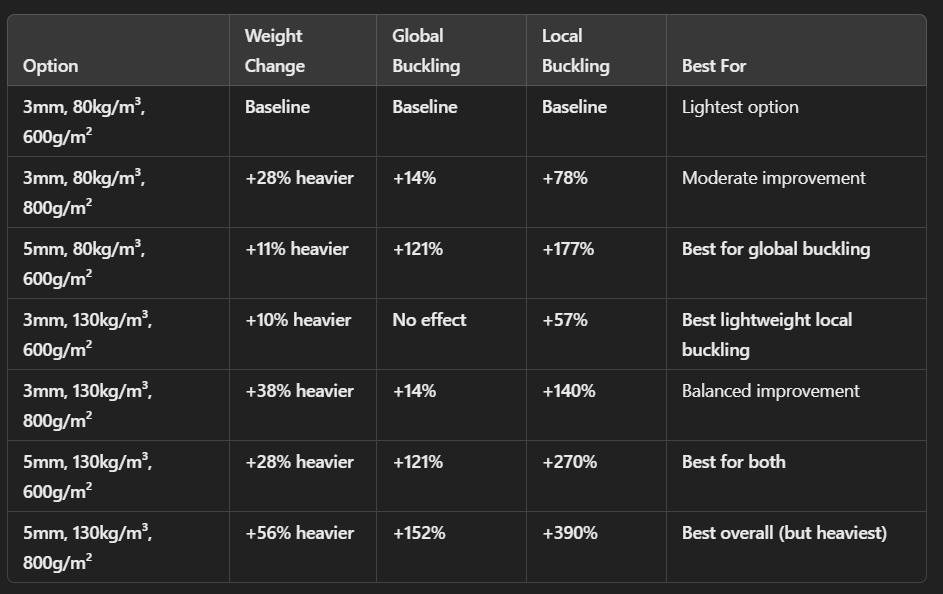Click the Best for both cell
The width and height of the screenshot is (943, 594).
pyautogui.click(x=733, y=462)
